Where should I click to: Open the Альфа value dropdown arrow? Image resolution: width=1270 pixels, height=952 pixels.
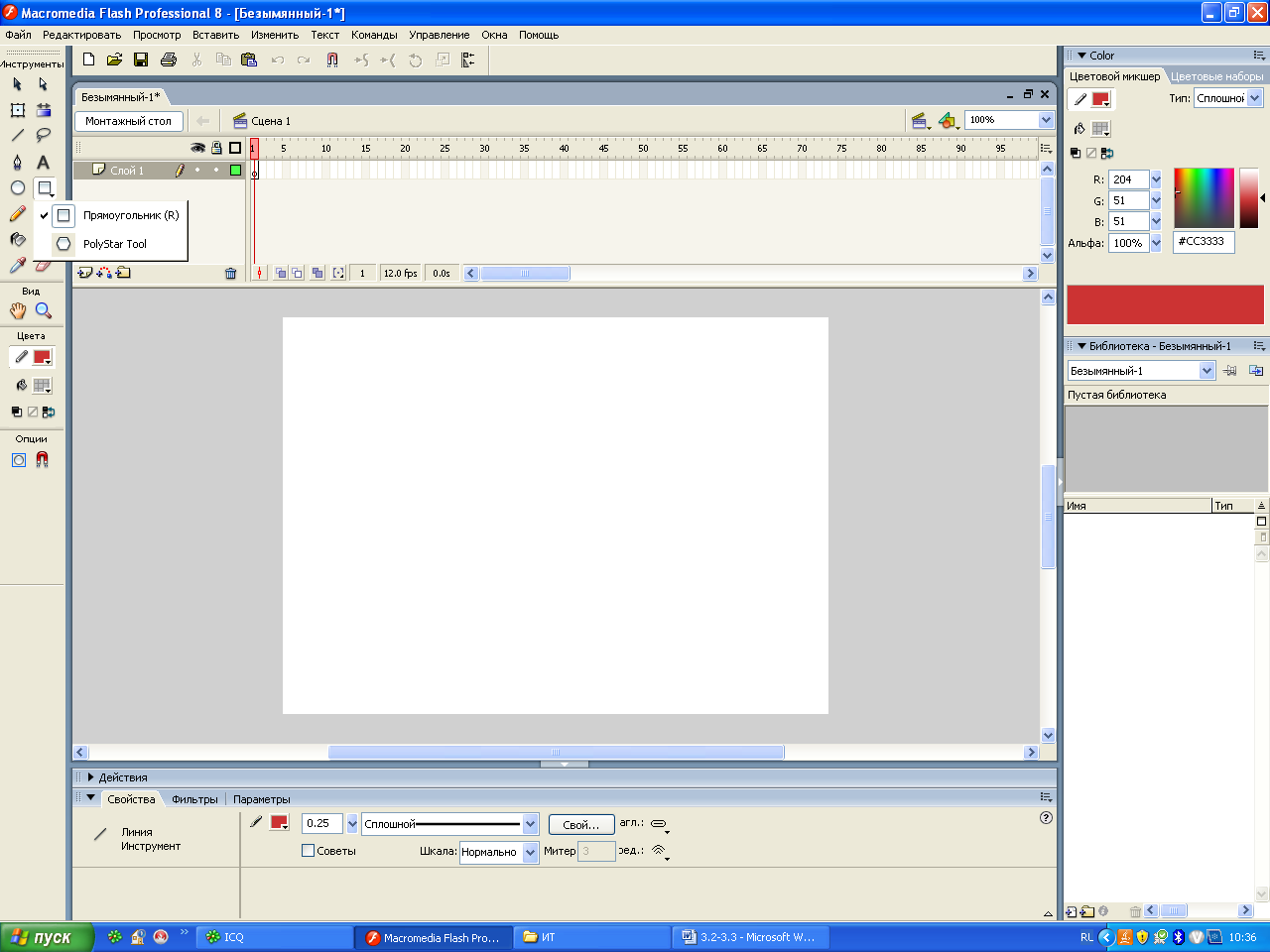click(1156, 243)
